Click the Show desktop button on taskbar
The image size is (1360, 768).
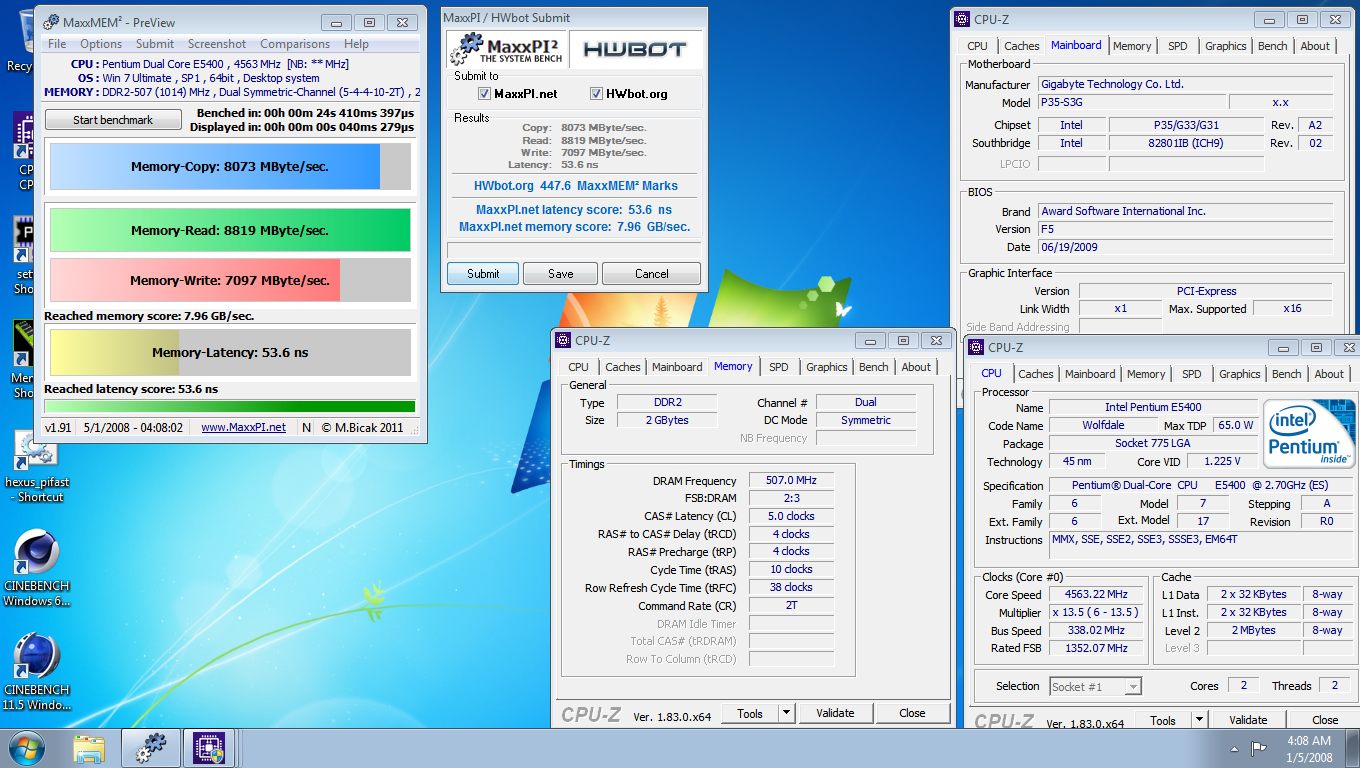(1353, 748)
